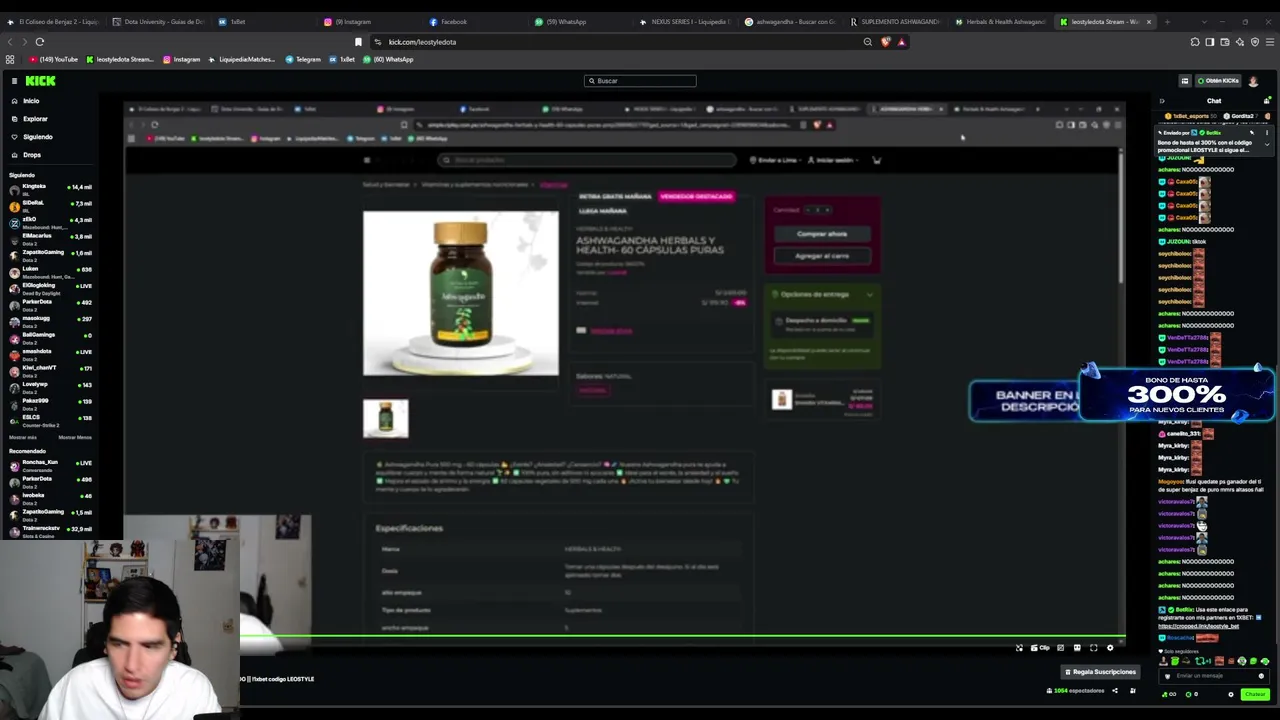Unpin the pinned BotRix chat message
Screen dimensions: 1280x720
coord(1252,132)
